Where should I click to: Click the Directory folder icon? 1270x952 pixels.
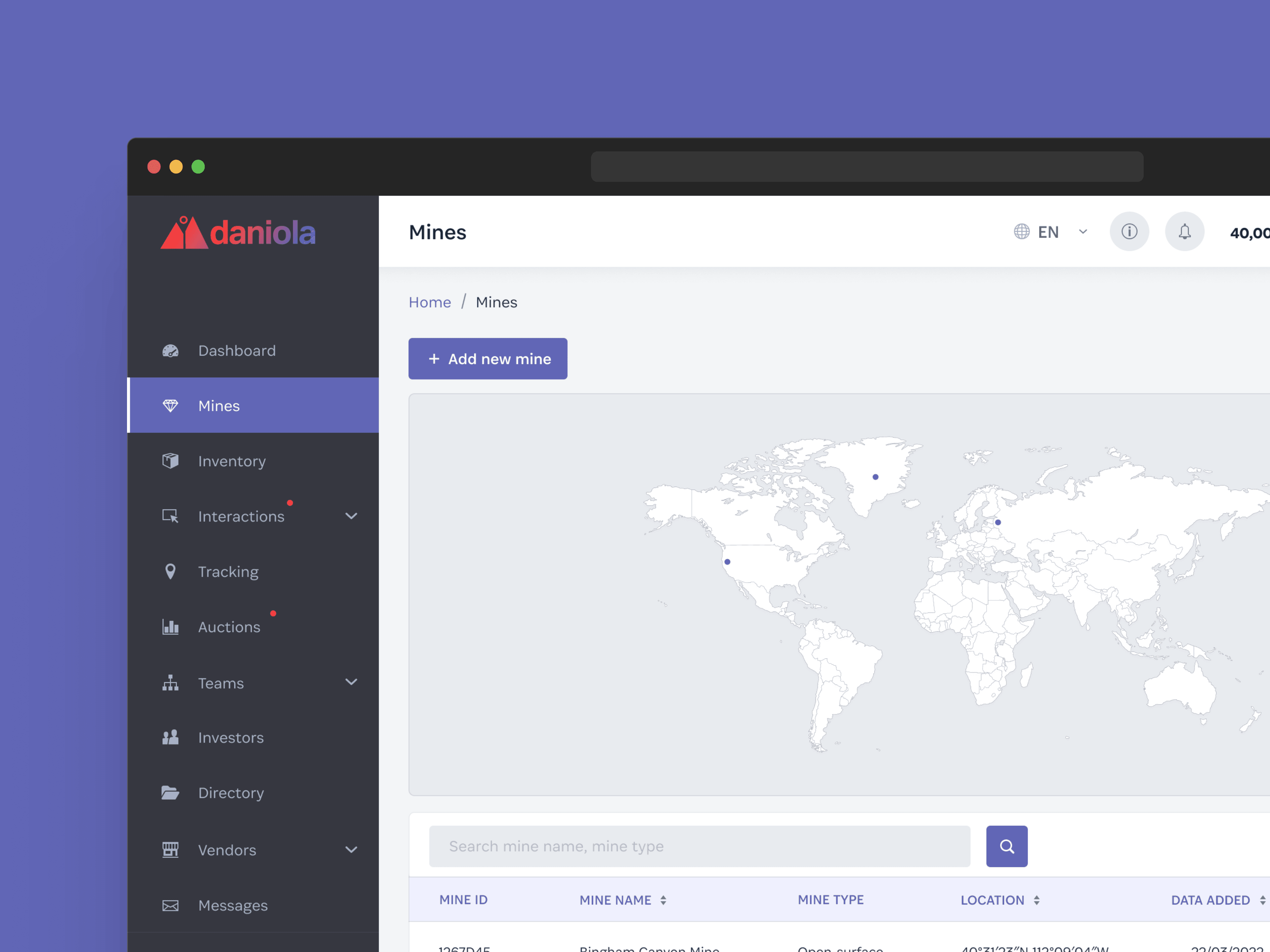(171, 792)
